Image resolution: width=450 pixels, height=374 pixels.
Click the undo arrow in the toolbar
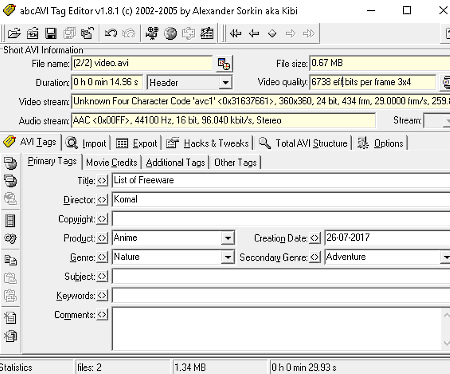pyautogui.click(x=111, y=33)
